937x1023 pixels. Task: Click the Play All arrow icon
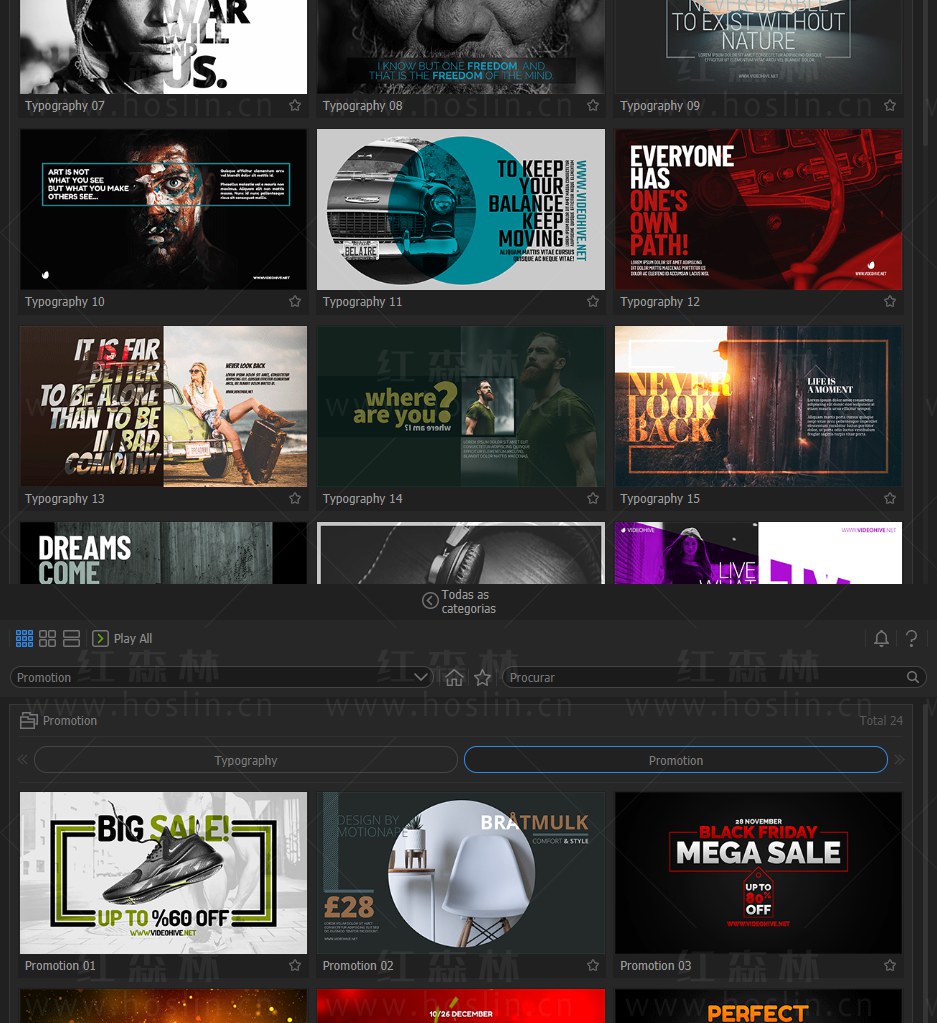click(x=100, y=638)
